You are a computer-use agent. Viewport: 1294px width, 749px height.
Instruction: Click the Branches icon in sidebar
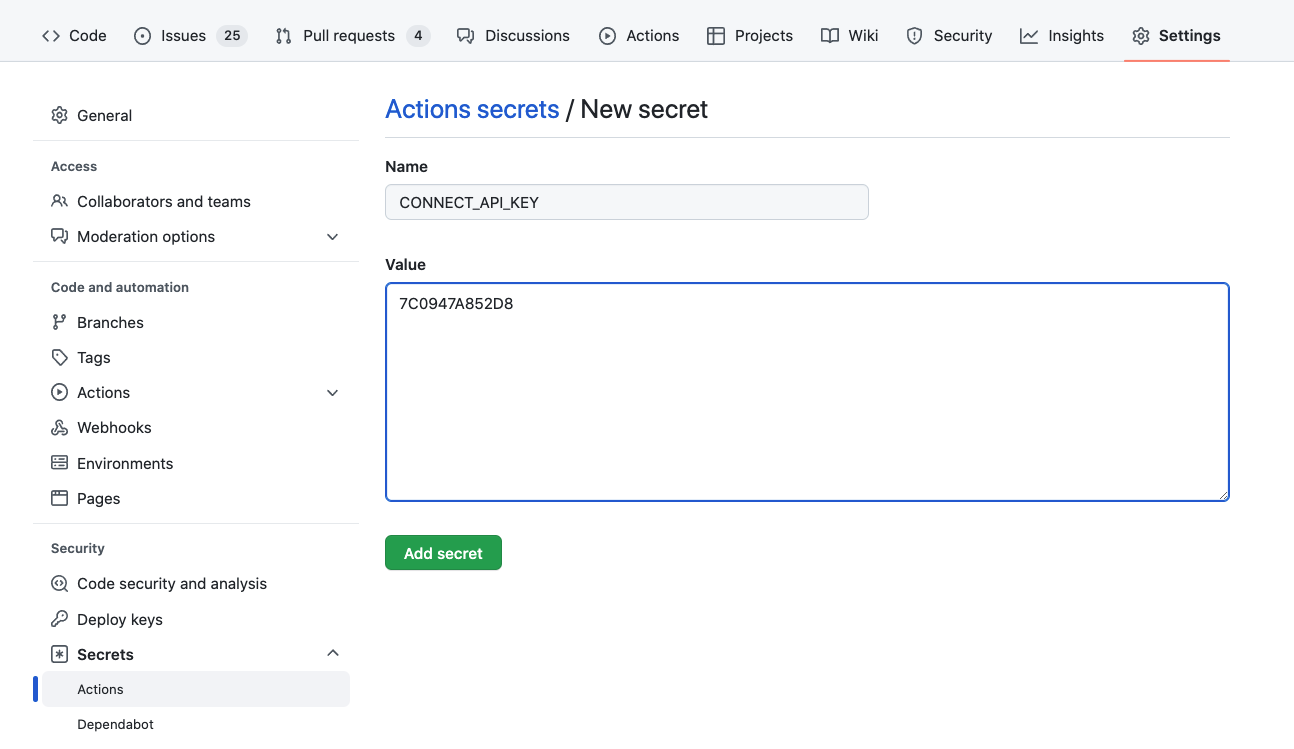59,322
